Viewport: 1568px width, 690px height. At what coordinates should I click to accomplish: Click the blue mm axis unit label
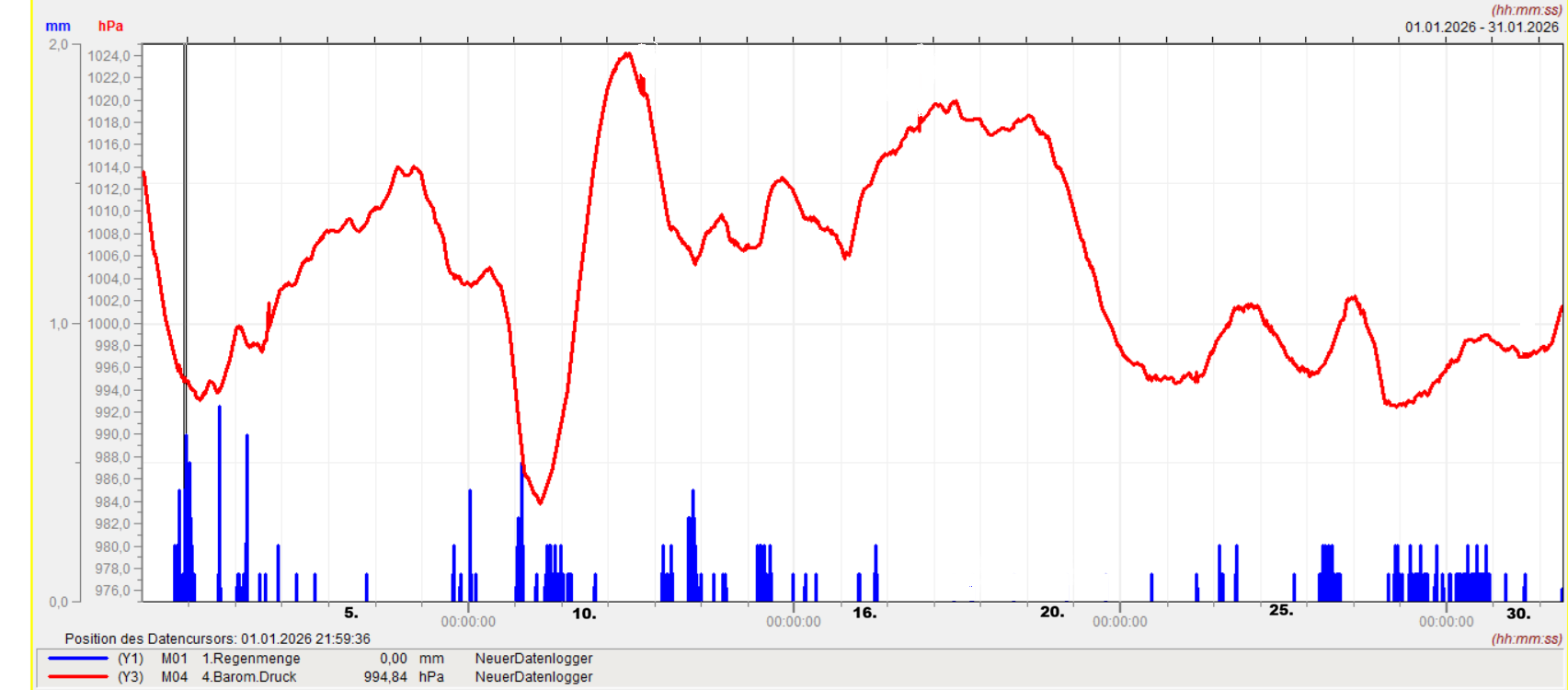[58, 27]
